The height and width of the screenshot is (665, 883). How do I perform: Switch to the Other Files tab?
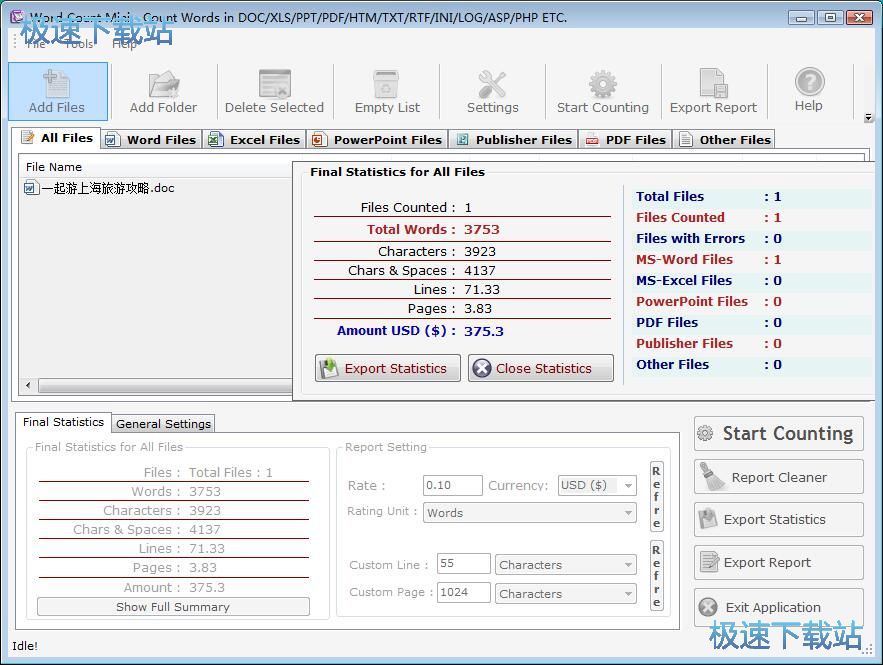click(x=724, y=140)
